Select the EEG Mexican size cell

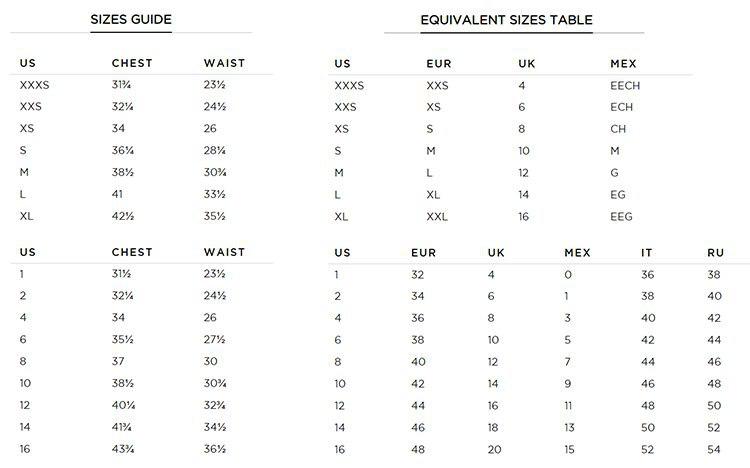pyautogui.click(x=621, y=216)
